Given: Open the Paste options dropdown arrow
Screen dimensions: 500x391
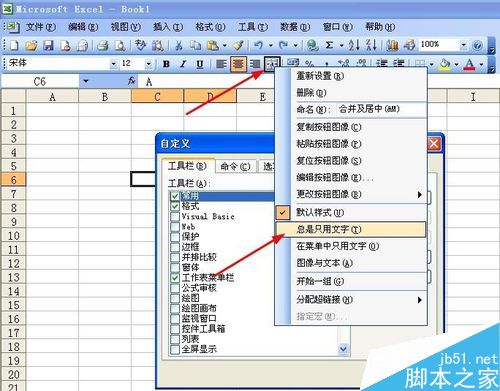Looking at the screenshot, I should (224, 45).
